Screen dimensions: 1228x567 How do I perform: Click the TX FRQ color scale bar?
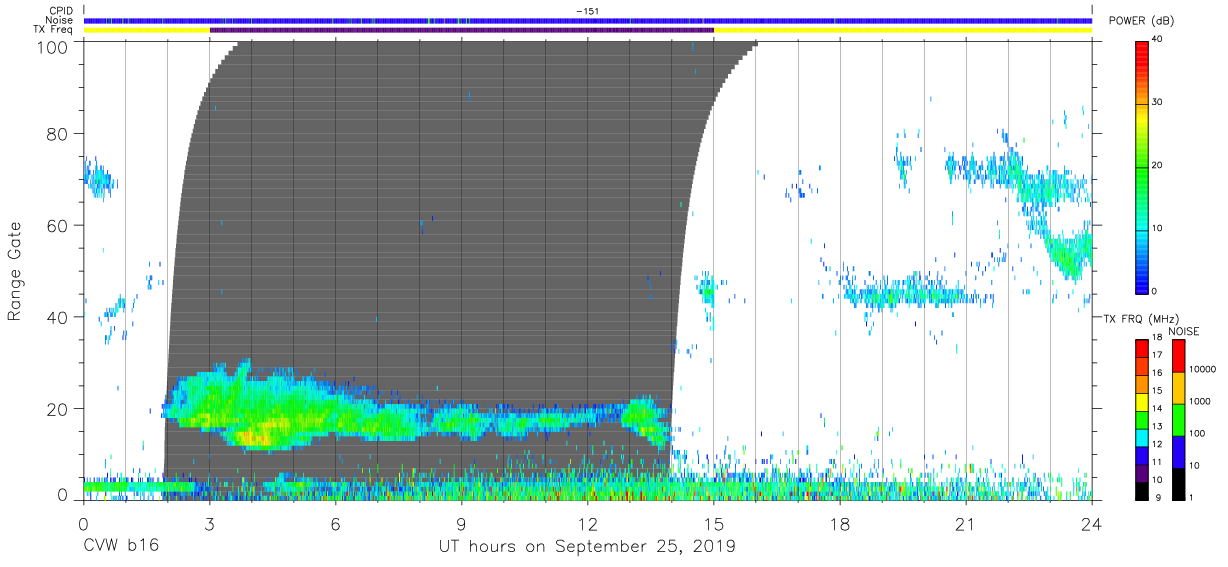point(1142,419)
